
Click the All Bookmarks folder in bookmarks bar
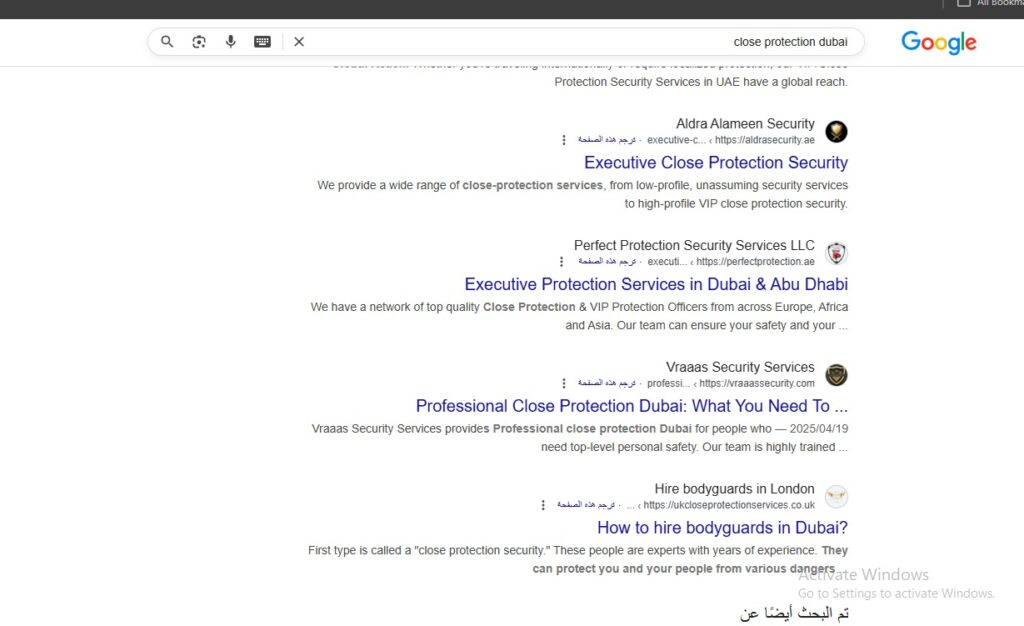point(990,3)
